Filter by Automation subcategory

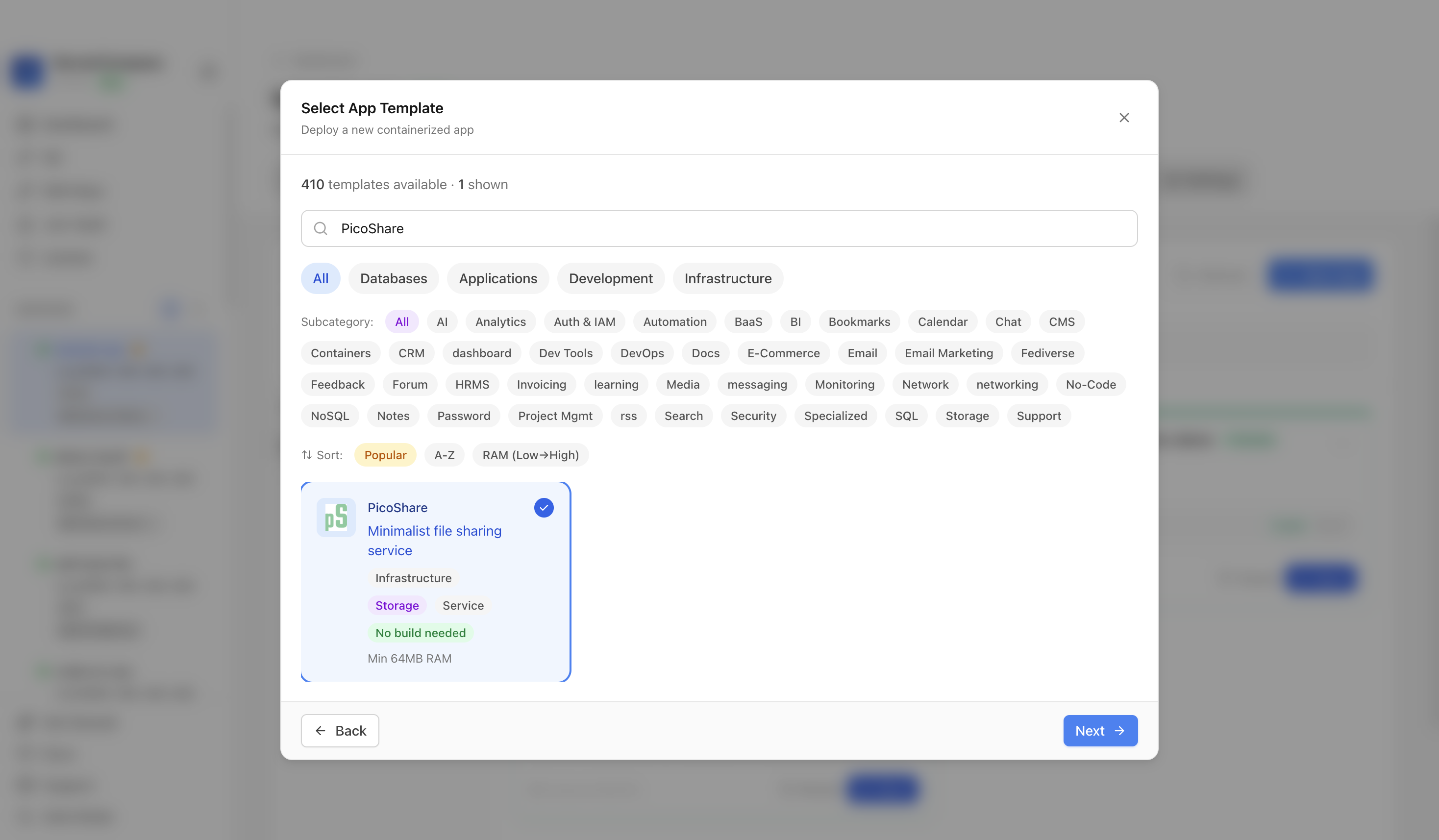[x=674, y=321]
